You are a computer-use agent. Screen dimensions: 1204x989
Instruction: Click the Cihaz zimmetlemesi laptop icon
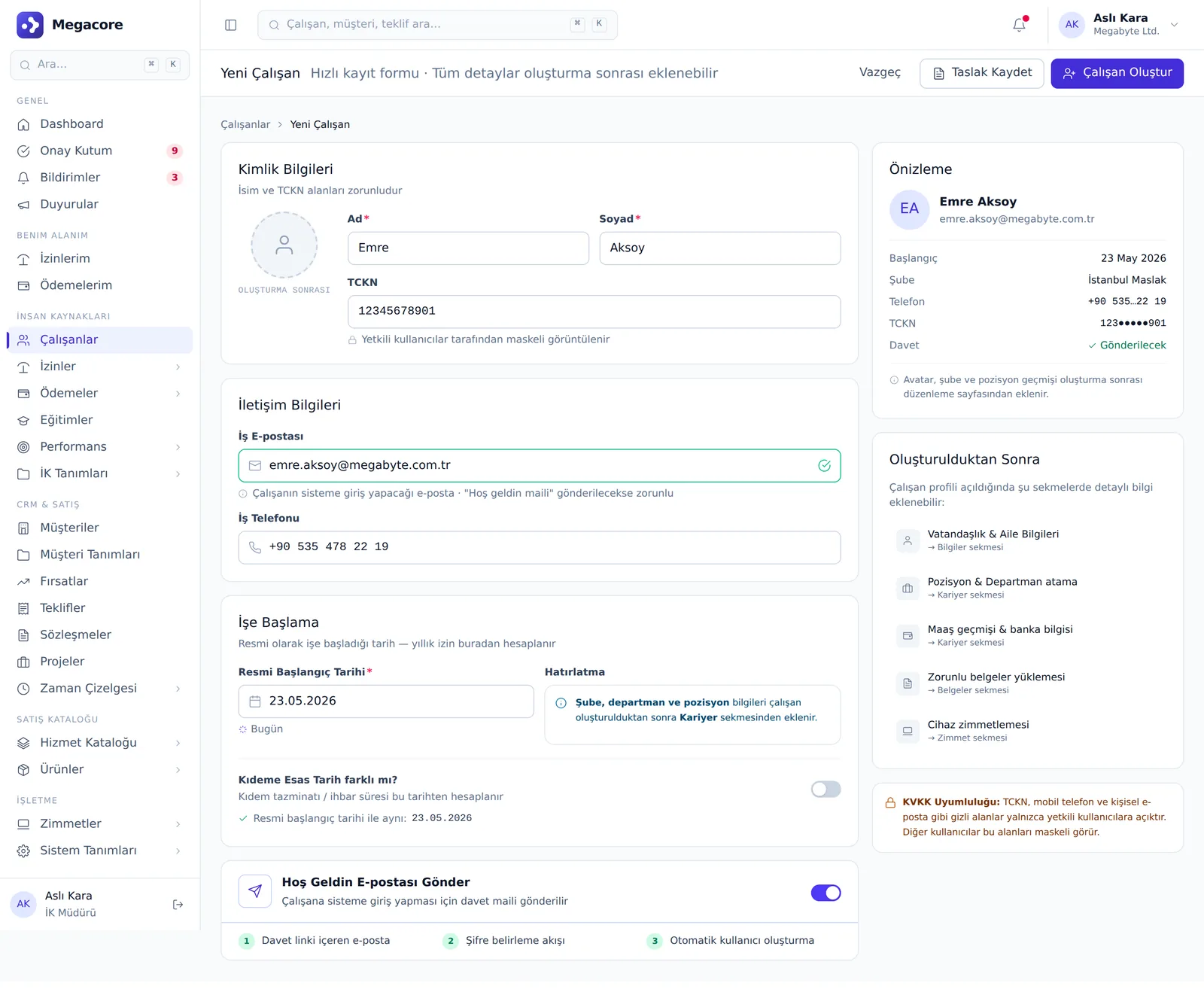click(x=908, y=731)
